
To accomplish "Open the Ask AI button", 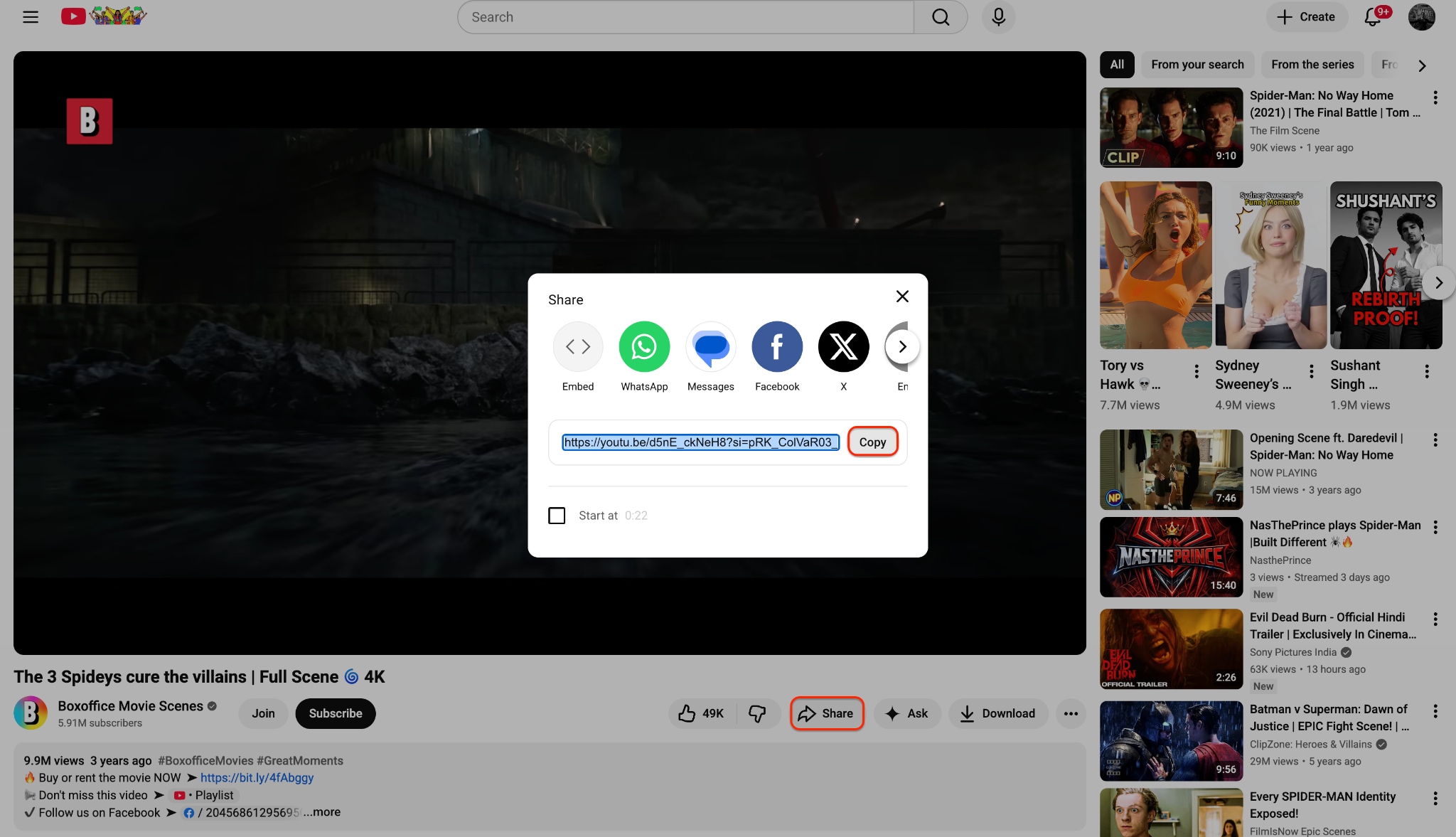I will [906, 713].
